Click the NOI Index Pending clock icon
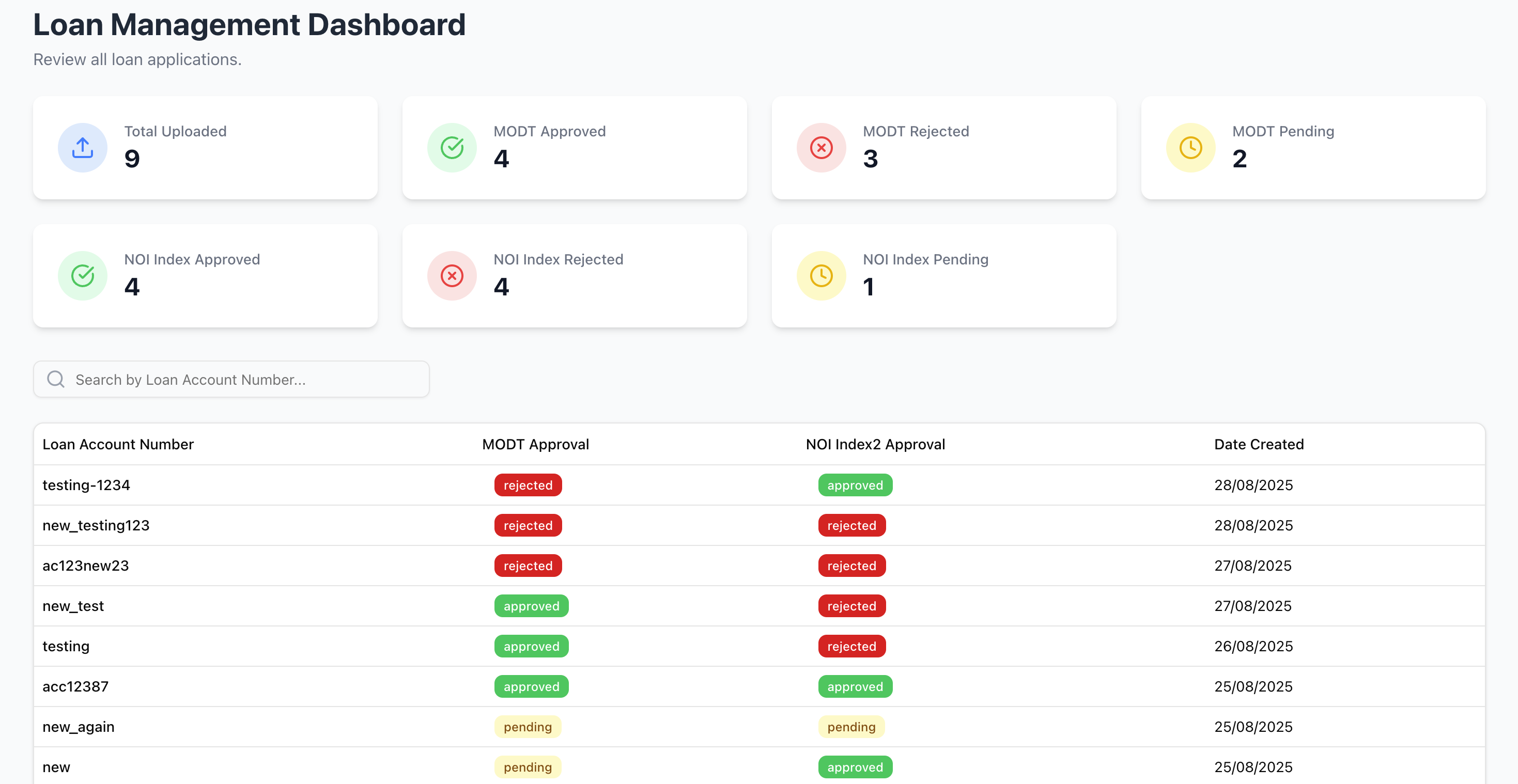Viewport: 1518px width, 784px height. pos(821,276)
